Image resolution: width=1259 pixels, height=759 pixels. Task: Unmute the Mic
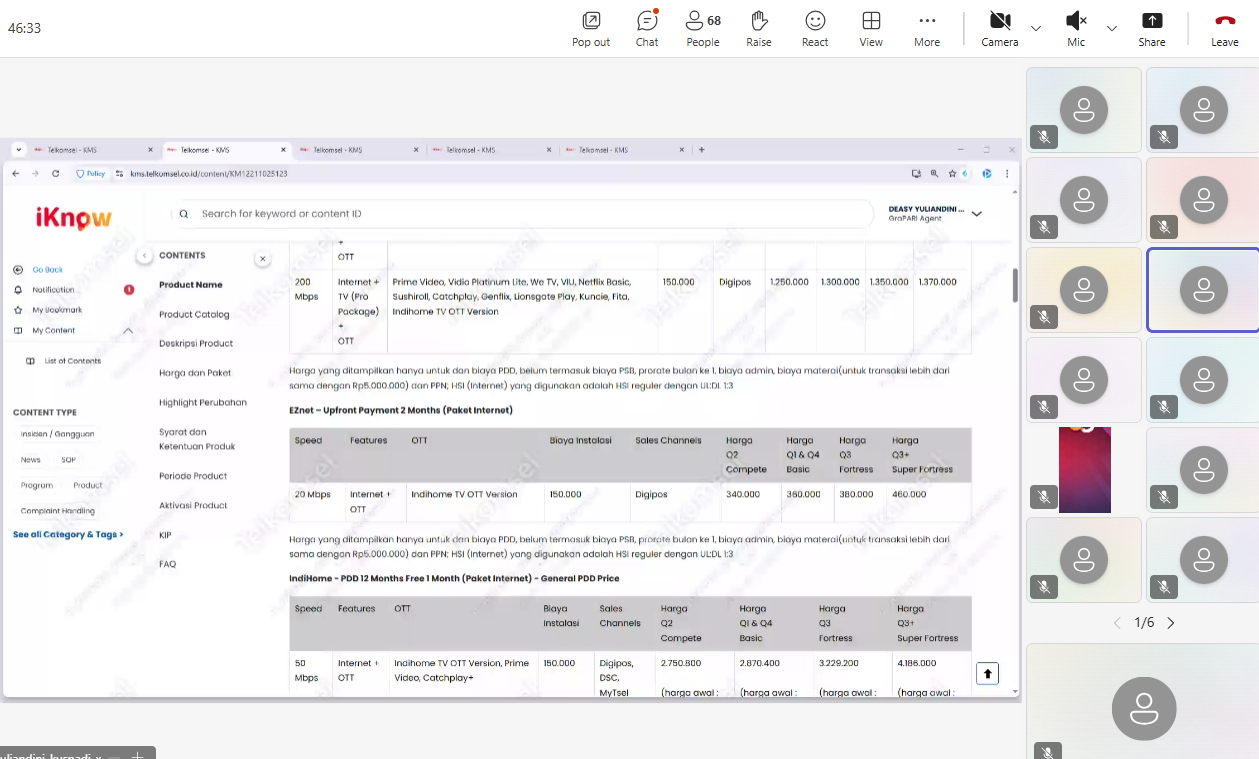pos(1076,29)
